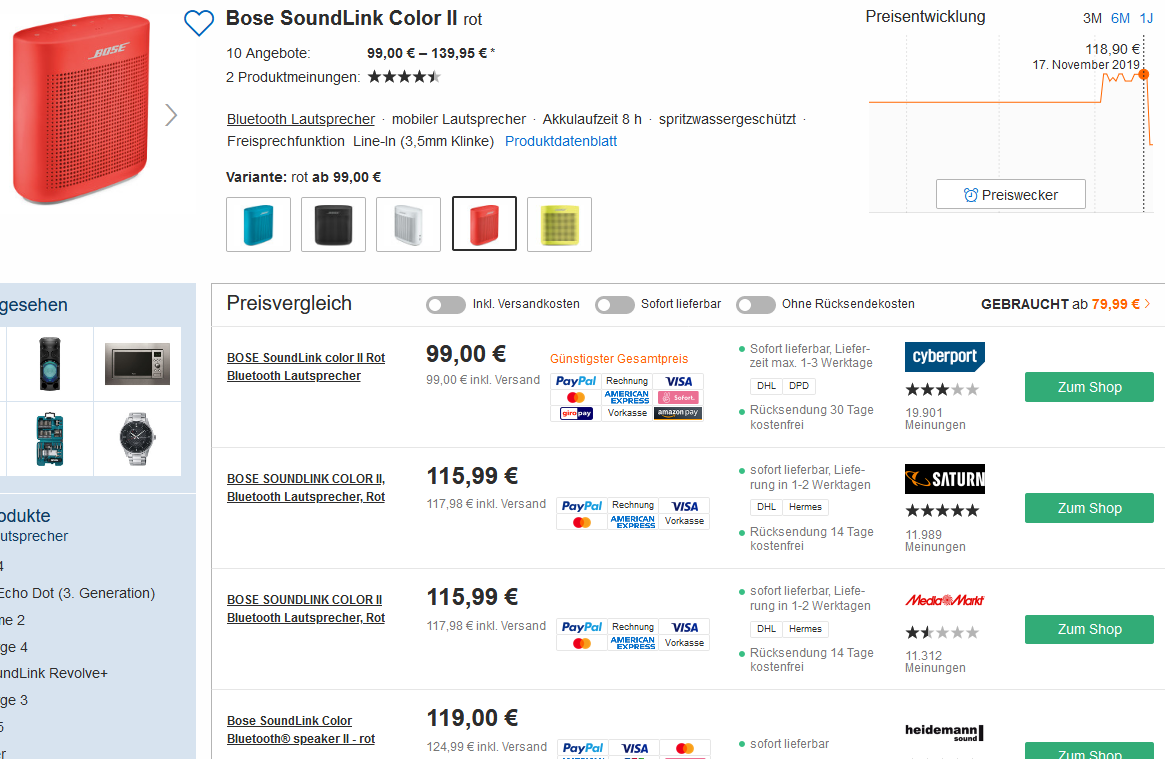Open the microwave product thumbnail
The height and width of the screenshot is (759, 1165).
click(x=138, y=364)
